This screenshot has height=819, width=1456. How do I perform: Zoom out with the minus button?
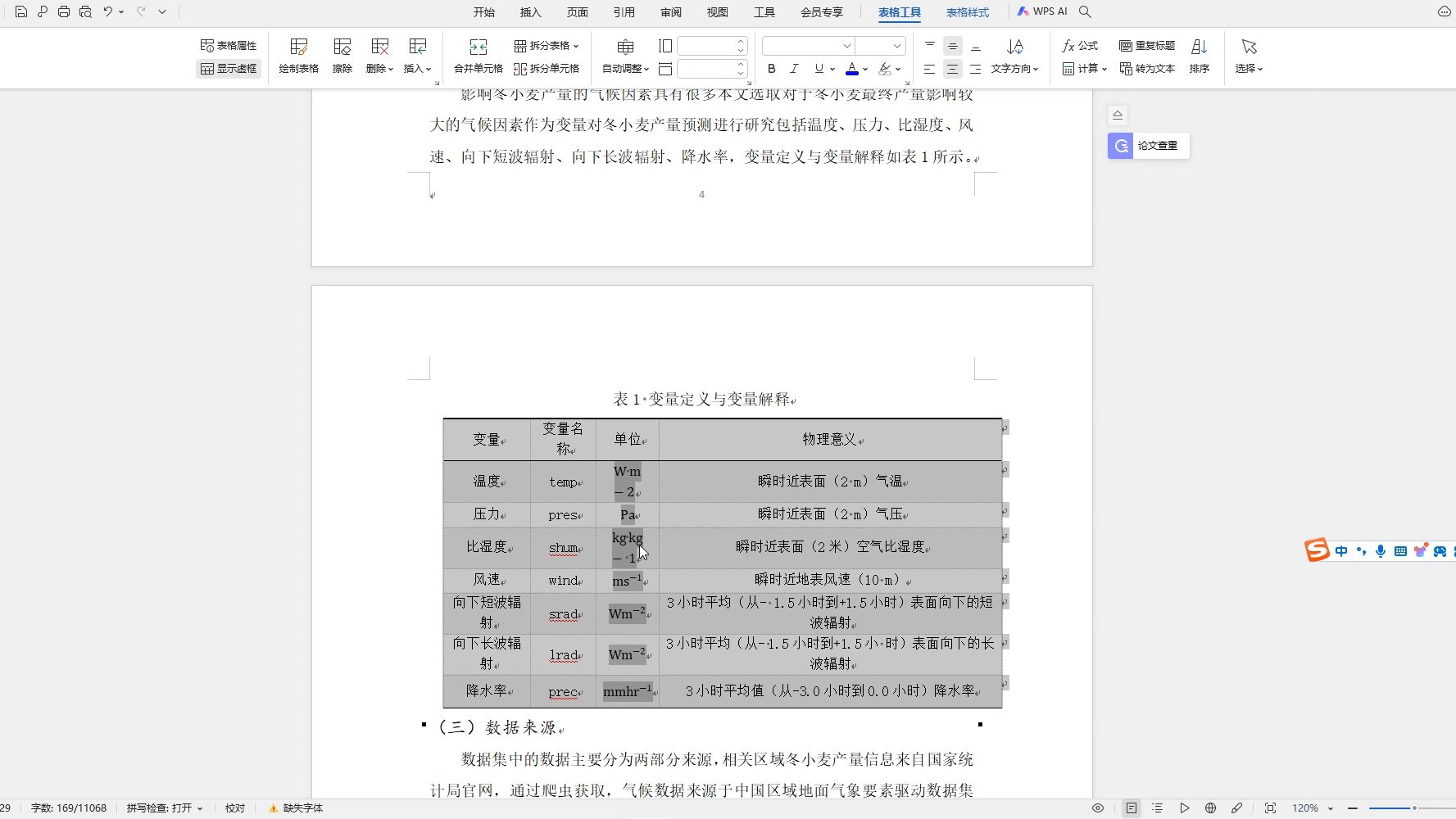[x=1353, y=808]
